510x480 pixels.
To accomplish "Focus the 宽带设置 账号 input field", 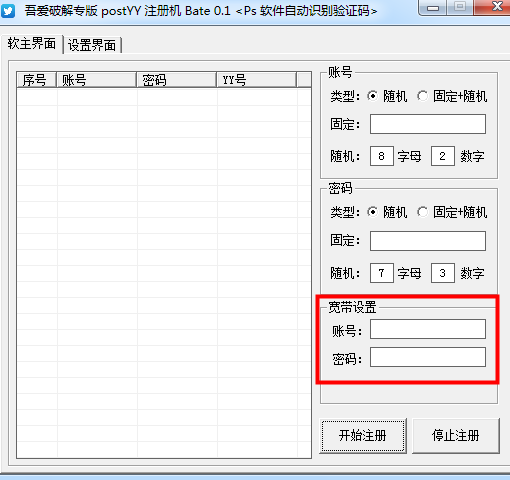I will pyautogui.click(x=428, y=329).
